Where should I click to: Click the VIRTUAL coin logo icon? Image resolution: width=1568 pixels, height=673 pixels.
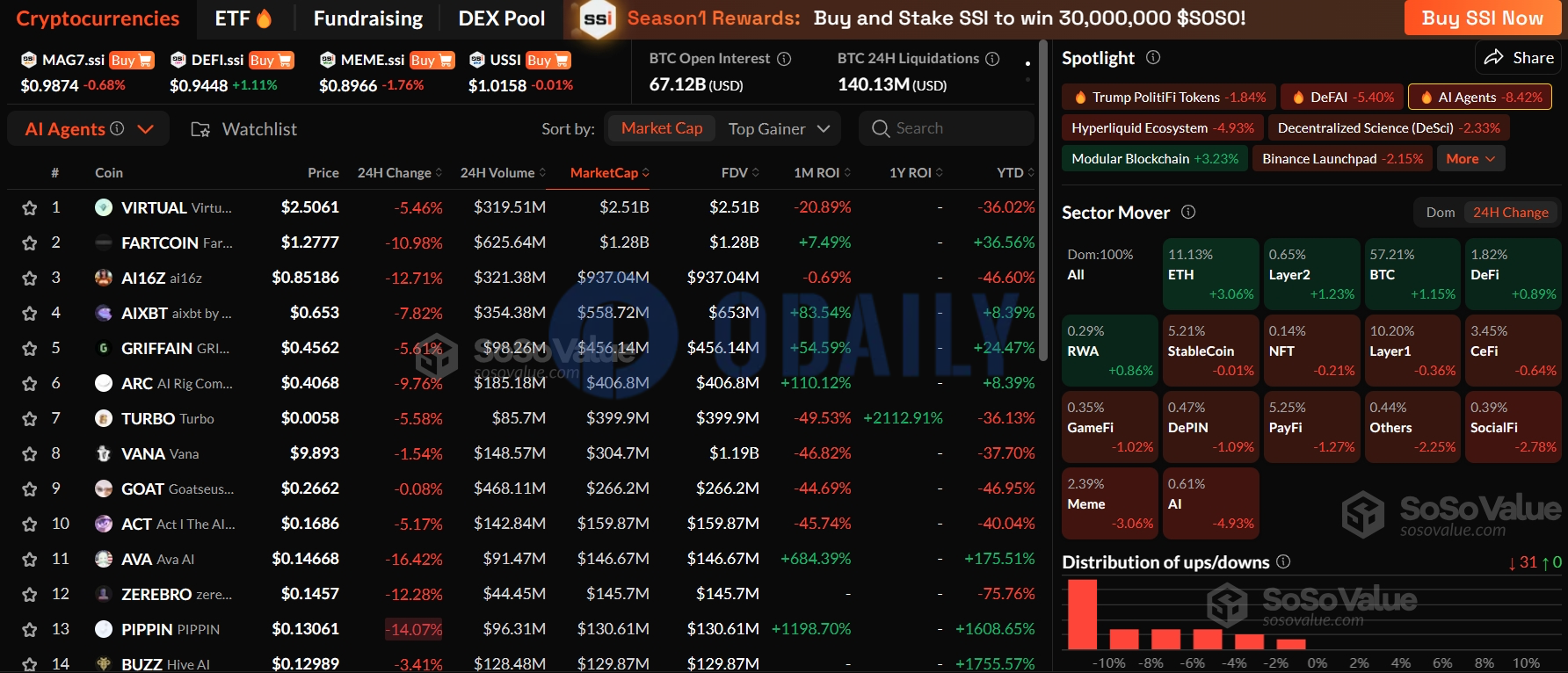(104, 207)
